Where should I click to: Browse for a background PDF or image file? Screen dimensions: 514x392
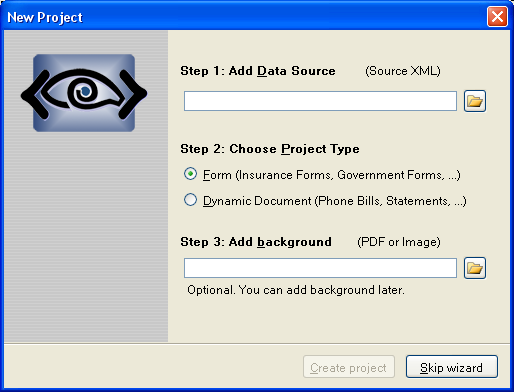(x=475, y=268)
